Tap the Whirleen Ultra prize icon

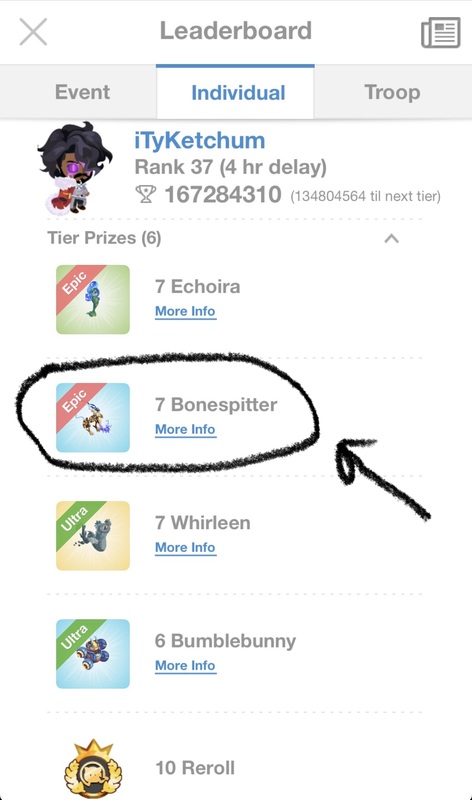click(x=93, y=536)
